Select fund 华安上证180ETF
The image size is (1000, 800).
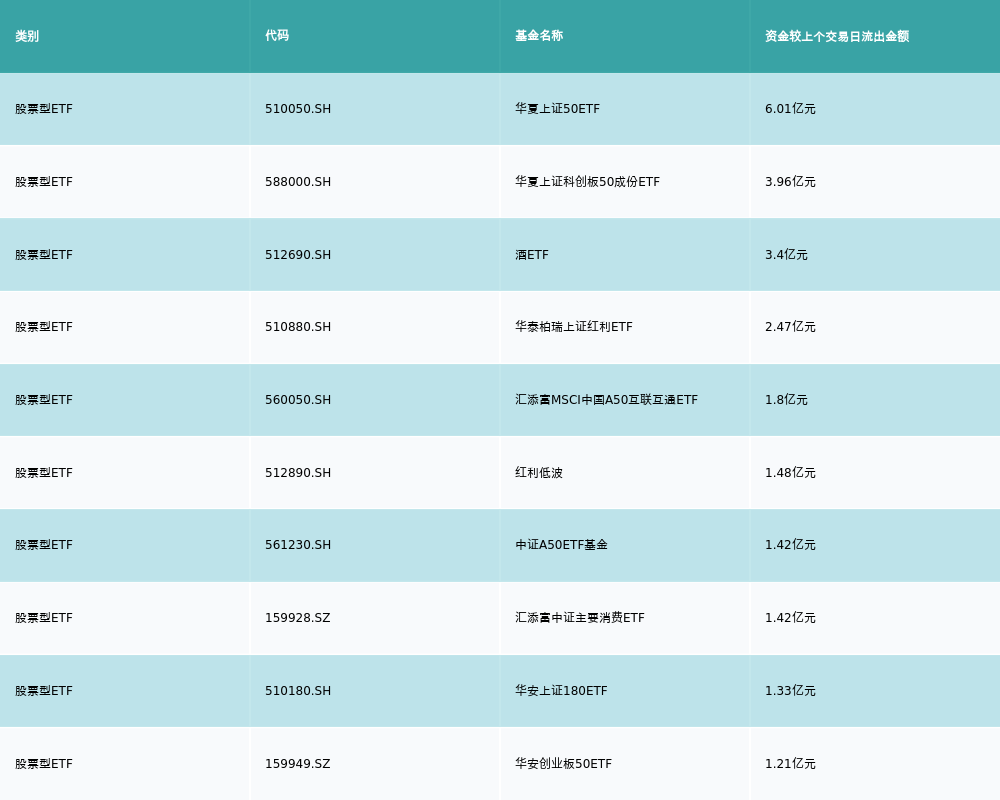tap(561, 691)
